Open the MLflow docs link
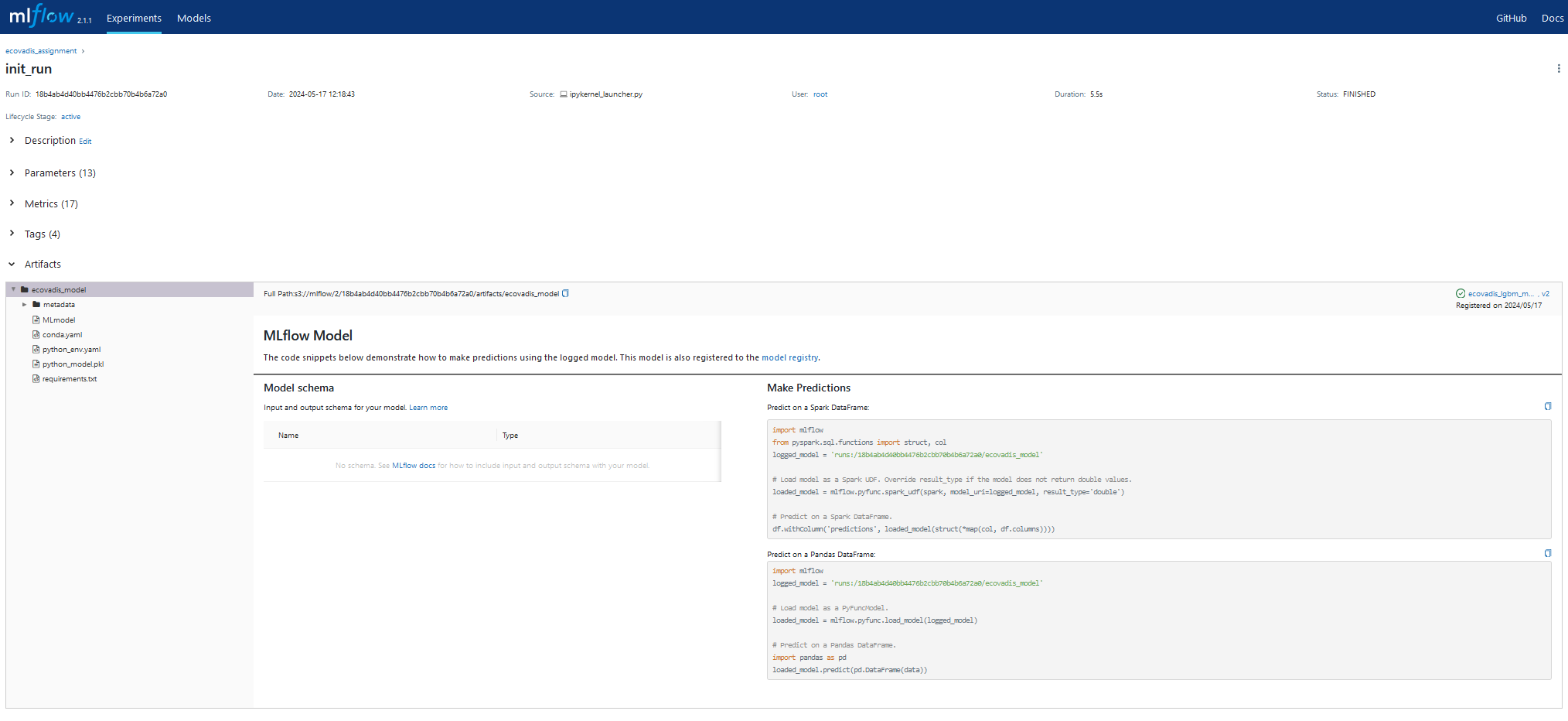The width and height of the screenshot is (1568, 721). coord(414,466)
